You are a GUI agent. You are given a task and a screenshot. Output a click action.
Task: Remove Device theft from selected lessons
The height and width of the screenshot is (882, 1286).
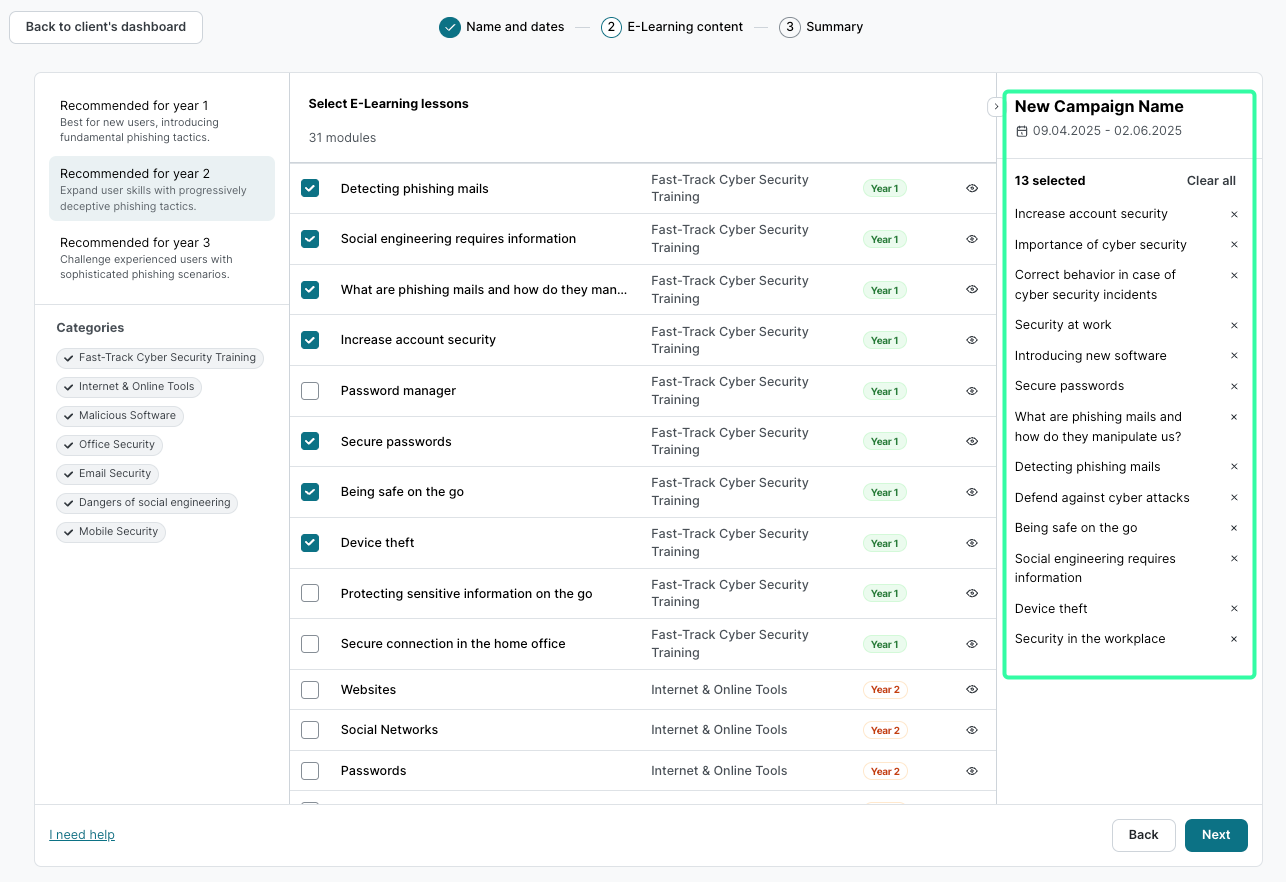pyautogui.click(x=1233, y=609)
